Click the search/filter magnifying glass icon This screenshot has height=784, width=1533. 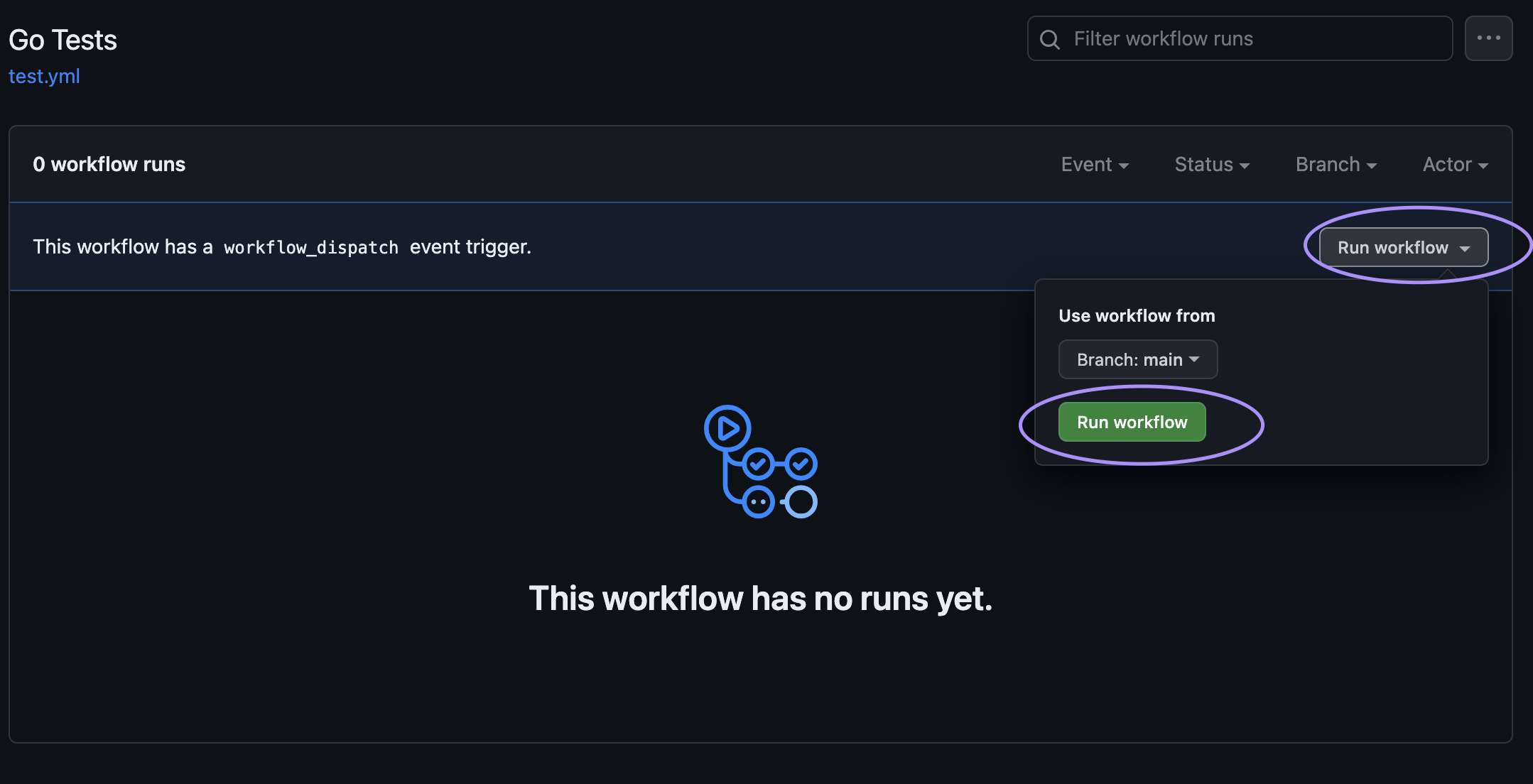pos(1049,38)
